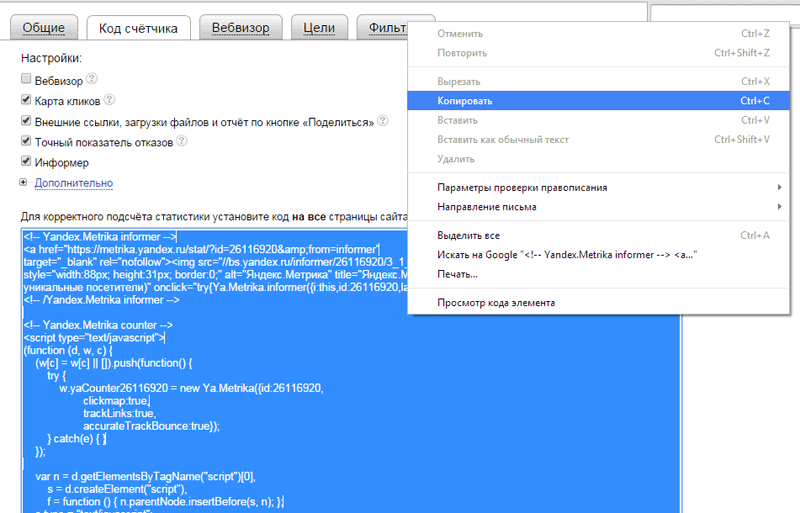Click help icon next to Информер
Screen dimensions: 800x513
tap(97, 162)
